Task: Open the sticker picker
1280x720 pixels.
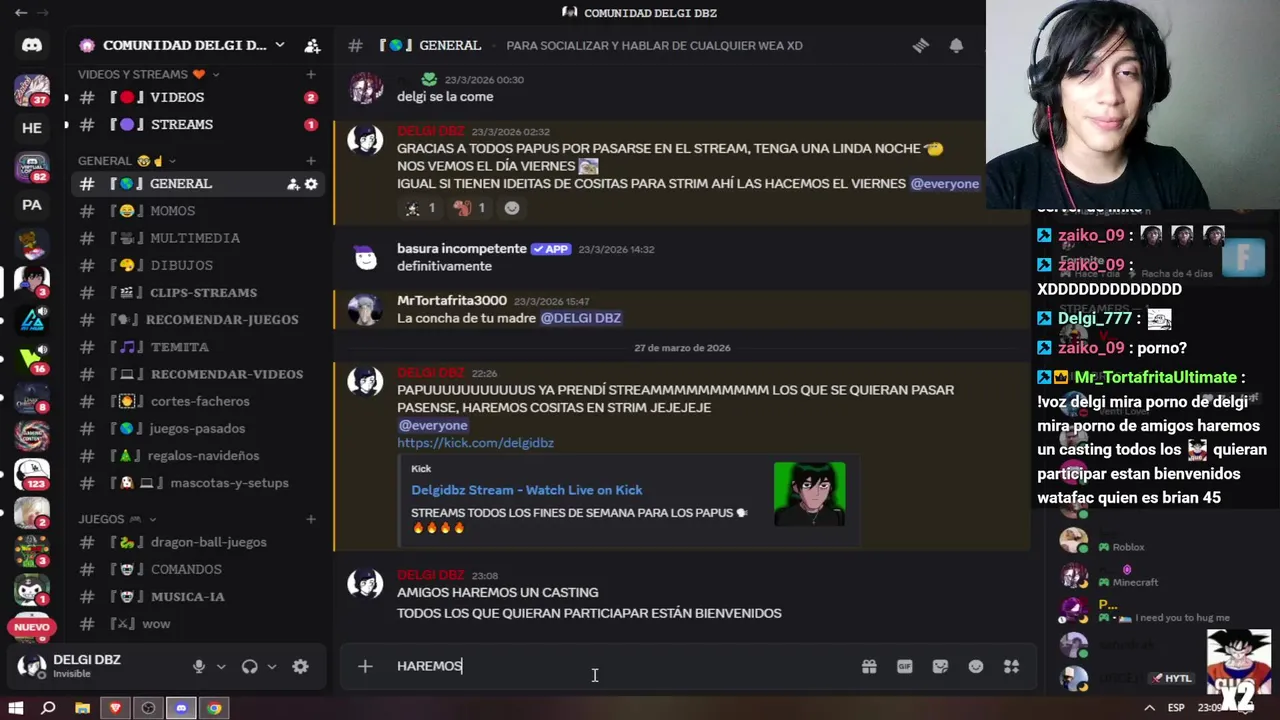Action: point(940,666)
